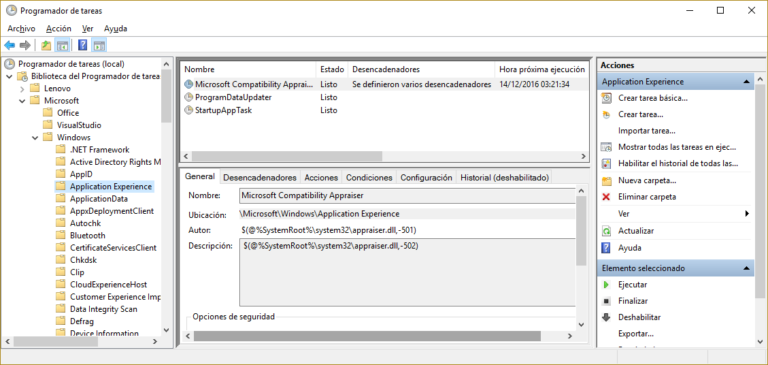Screen dimensions: 768x365
Task: Click the Descripción text box
Action: 407,272
